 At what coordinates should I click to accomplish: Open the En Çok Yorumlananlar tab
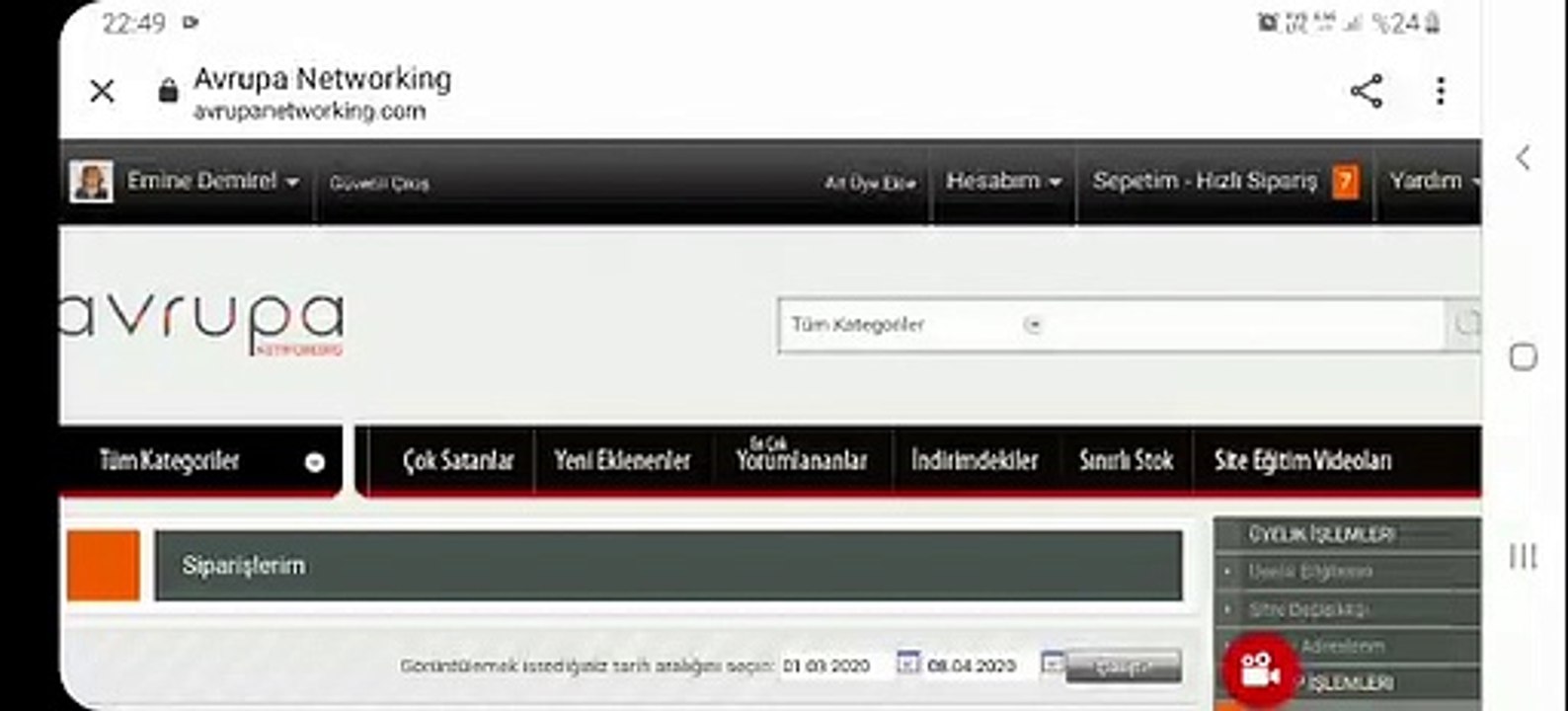click(x=801, y=455)
